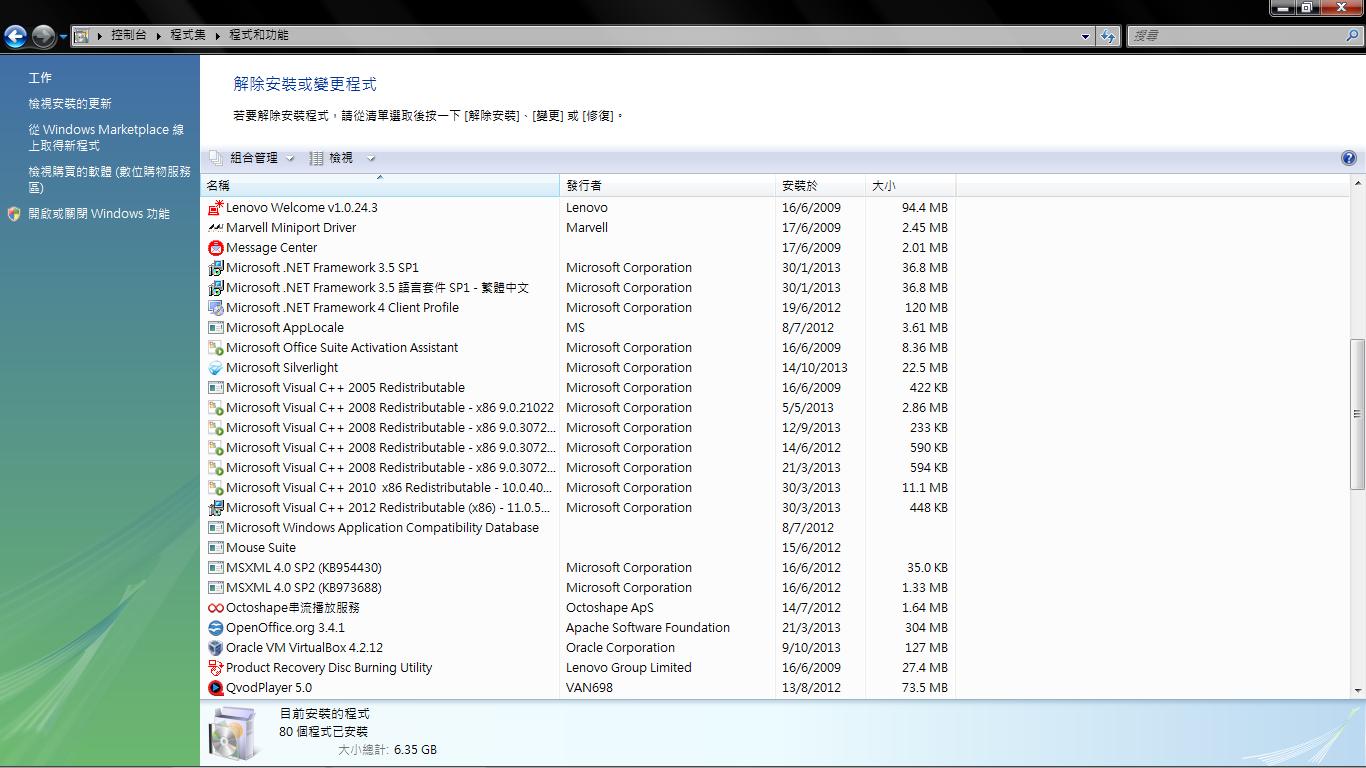Click the scrollbar down arrow
The height and width of the screenshot is (768, 1366).
tap(1357, 690)
